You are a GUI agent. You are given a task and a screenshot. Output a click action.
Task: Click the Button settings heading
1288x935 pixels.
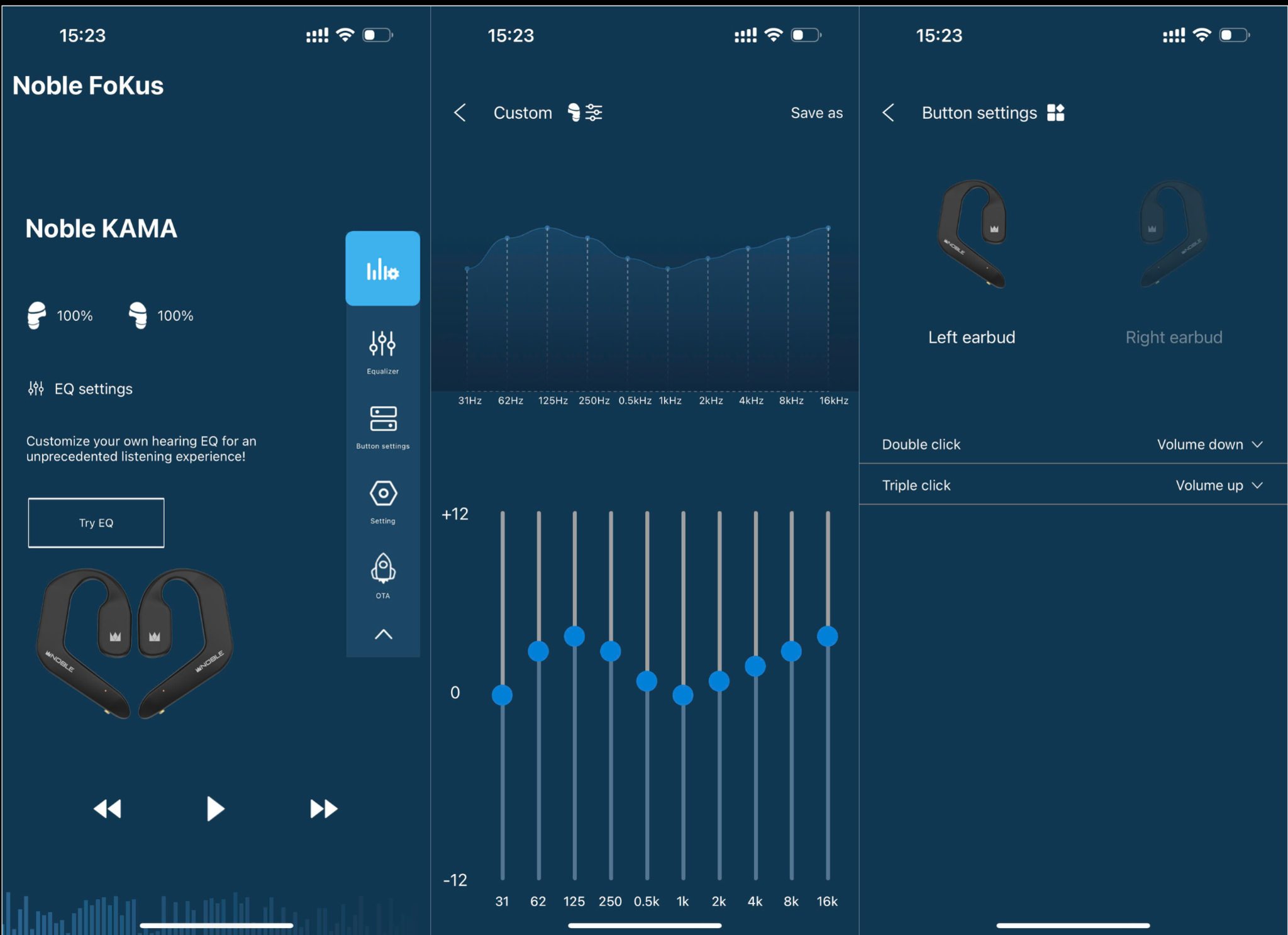tap(979, 113)
